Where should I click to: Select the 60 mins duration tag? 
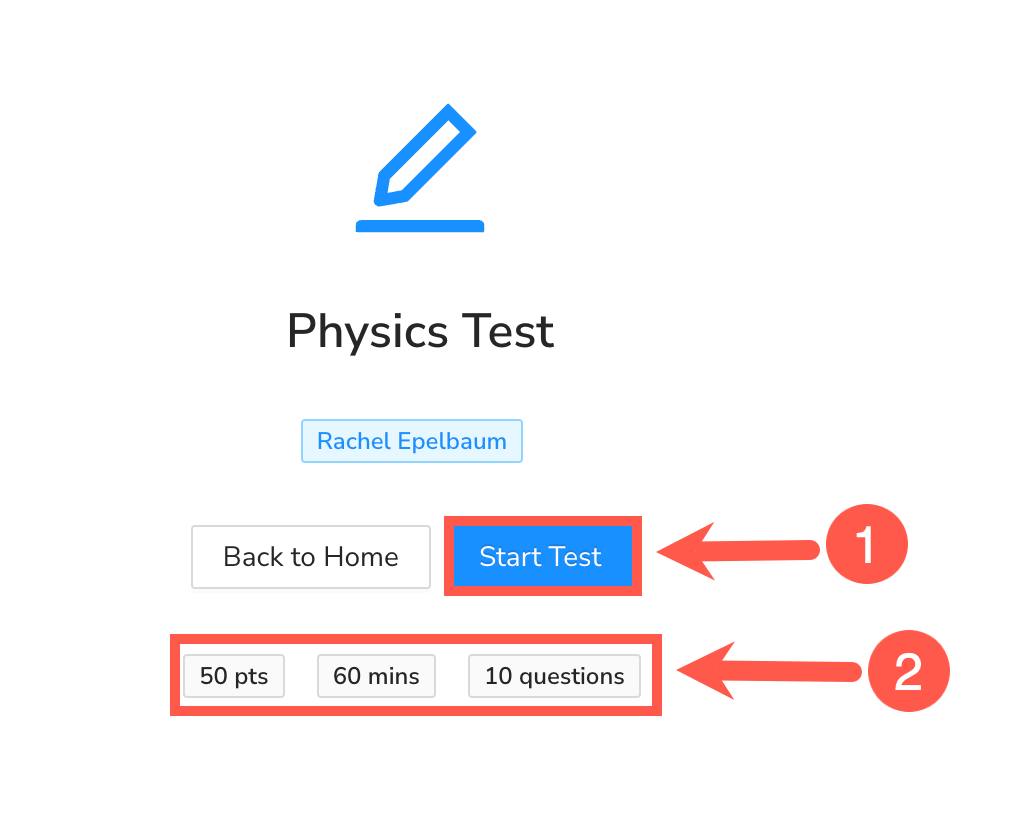[376, 676]
